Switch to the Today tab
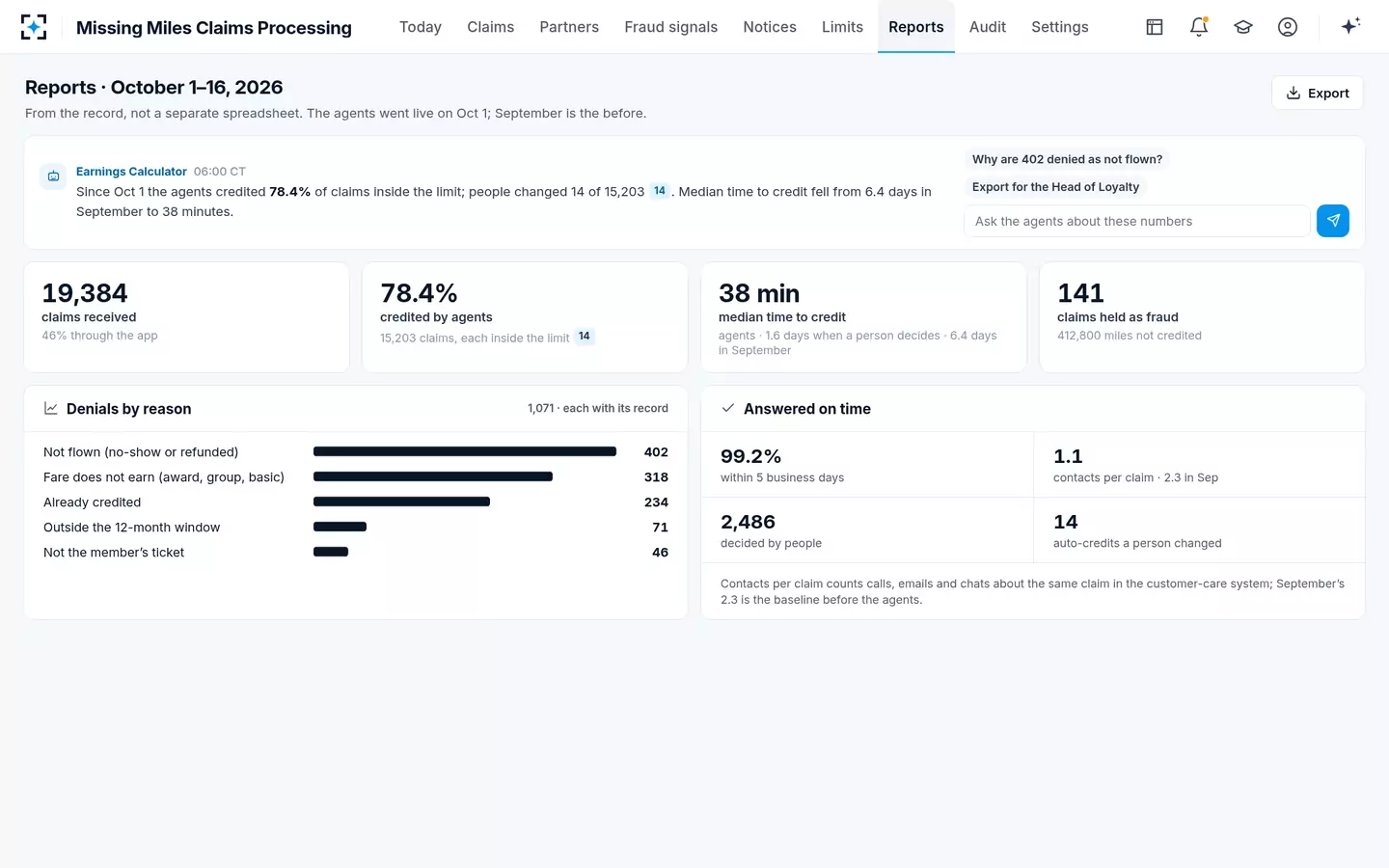 pos(421,27)
